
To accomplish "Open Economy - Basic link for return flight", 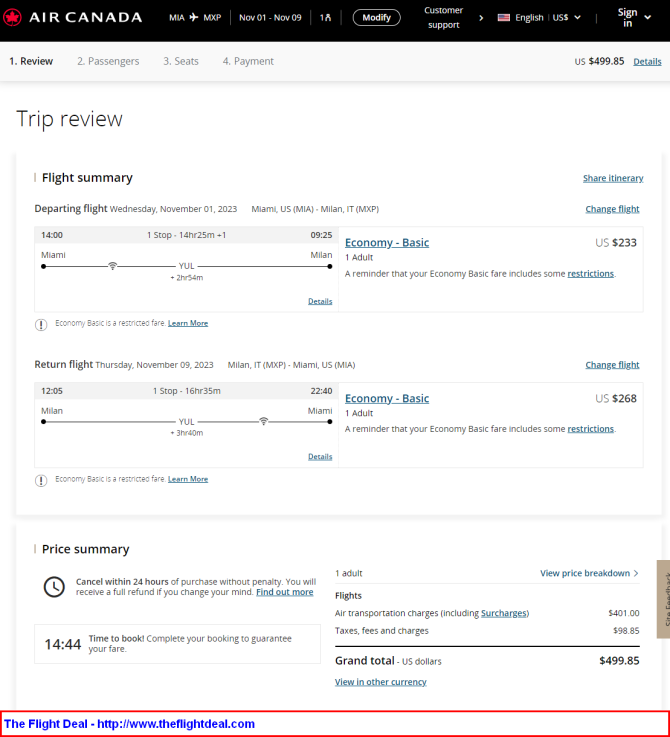I will point(387,398).
